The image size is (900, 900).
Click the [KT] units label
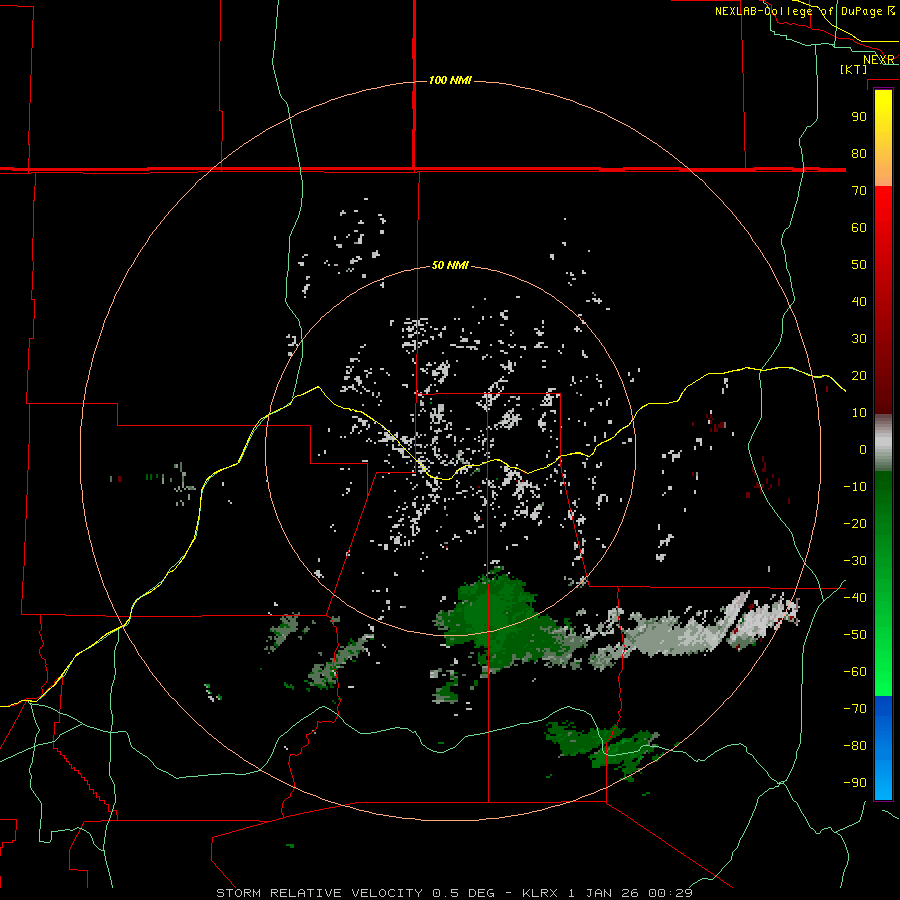click(x=853, y=69)
